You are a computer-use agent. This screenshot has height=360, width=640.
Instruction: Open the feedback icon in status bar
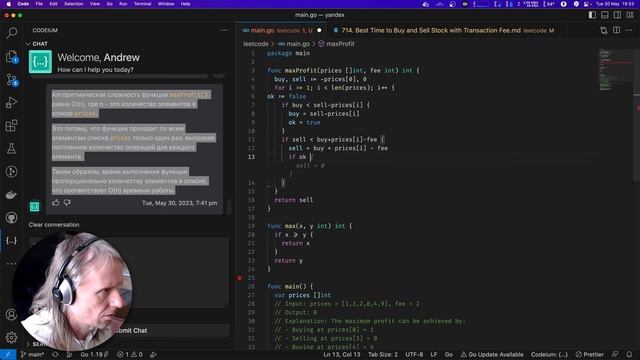(615, 354)
